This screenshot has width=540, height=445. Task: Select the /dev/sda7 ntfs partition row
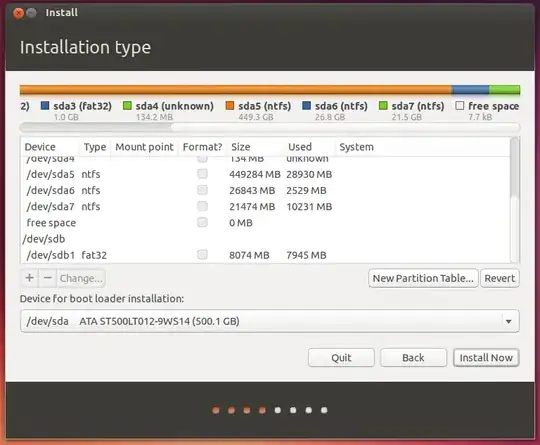point(266,206)
